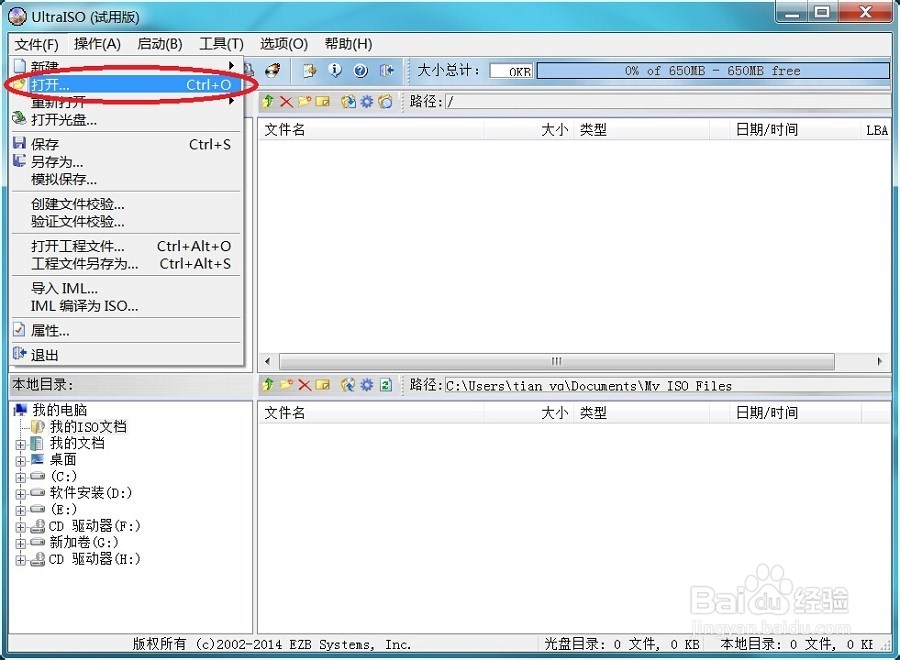
Task: Click the 650MB capacity progress bar
Action: point(713,71)
